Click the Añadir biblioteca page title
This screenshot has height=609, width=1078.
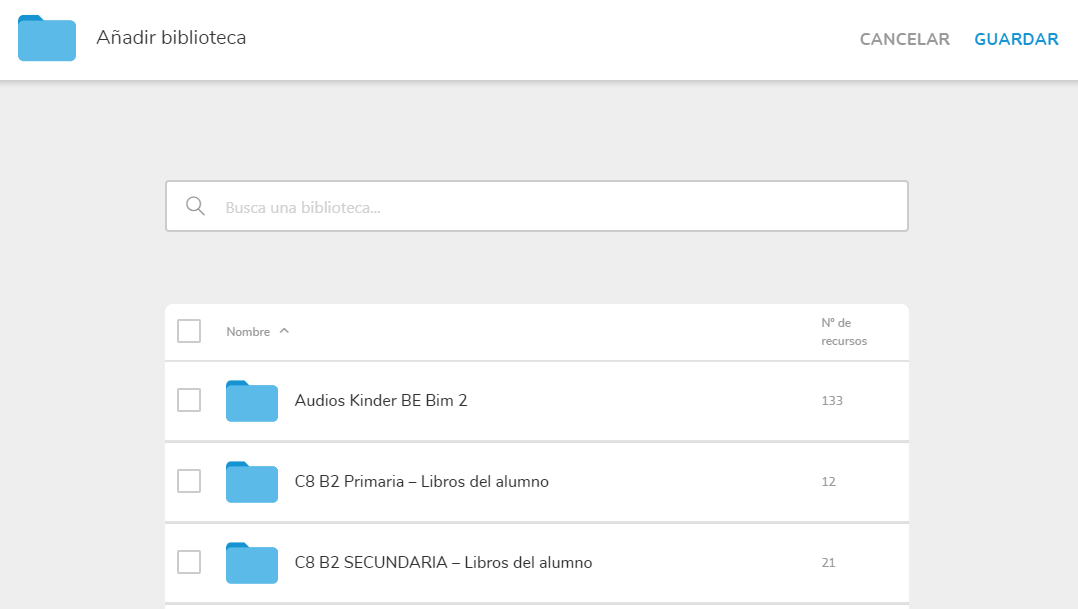pos(171,38)
